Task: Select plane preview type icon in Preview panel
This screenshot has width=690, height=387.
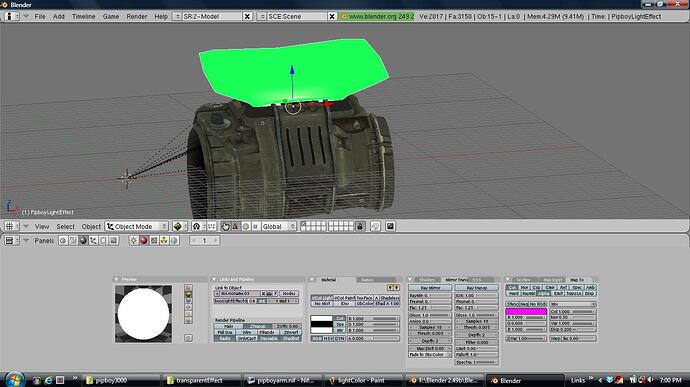Action: [188, 287]
